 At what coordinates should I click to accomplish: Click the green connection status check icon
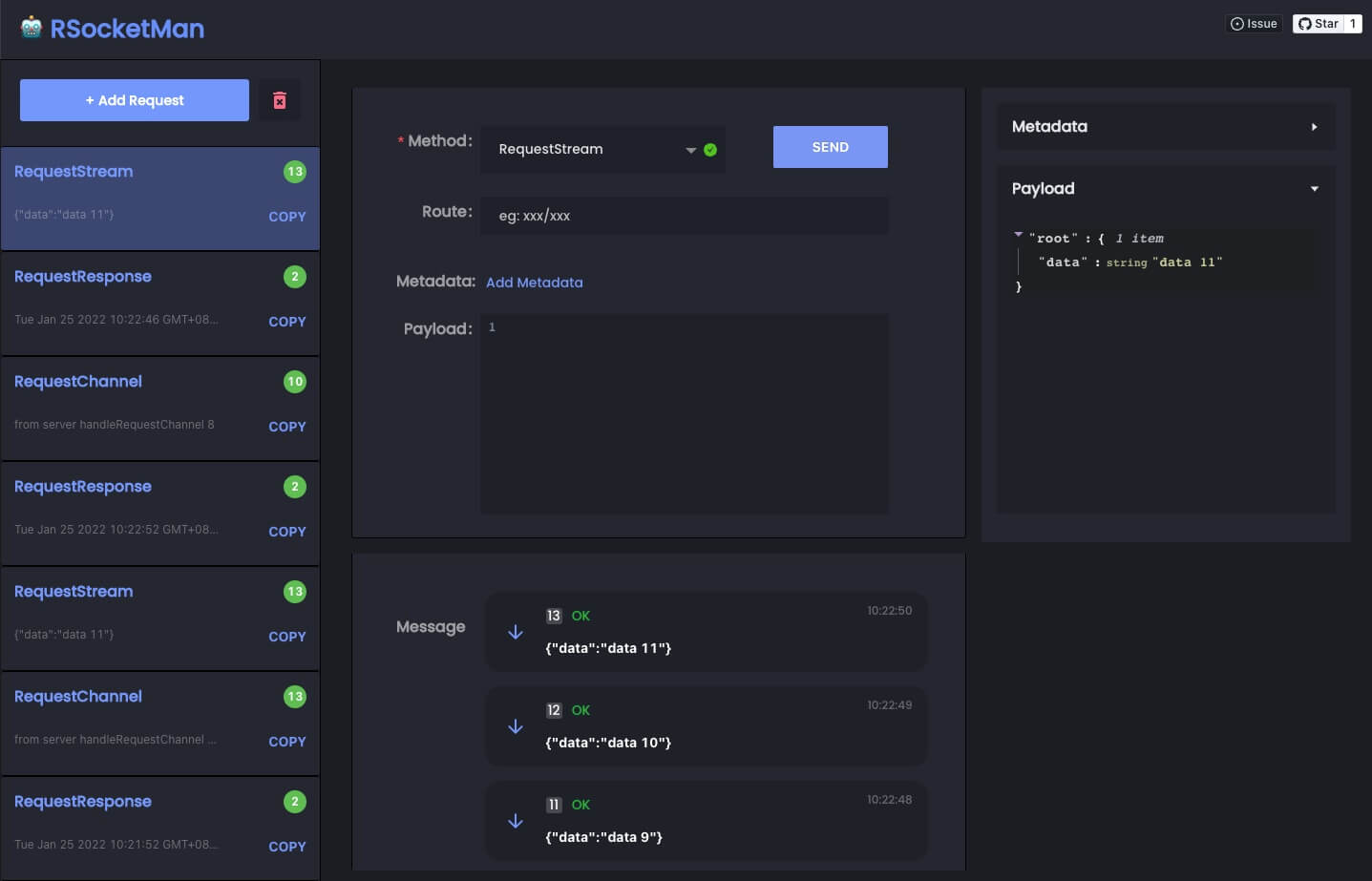(710, 150)
